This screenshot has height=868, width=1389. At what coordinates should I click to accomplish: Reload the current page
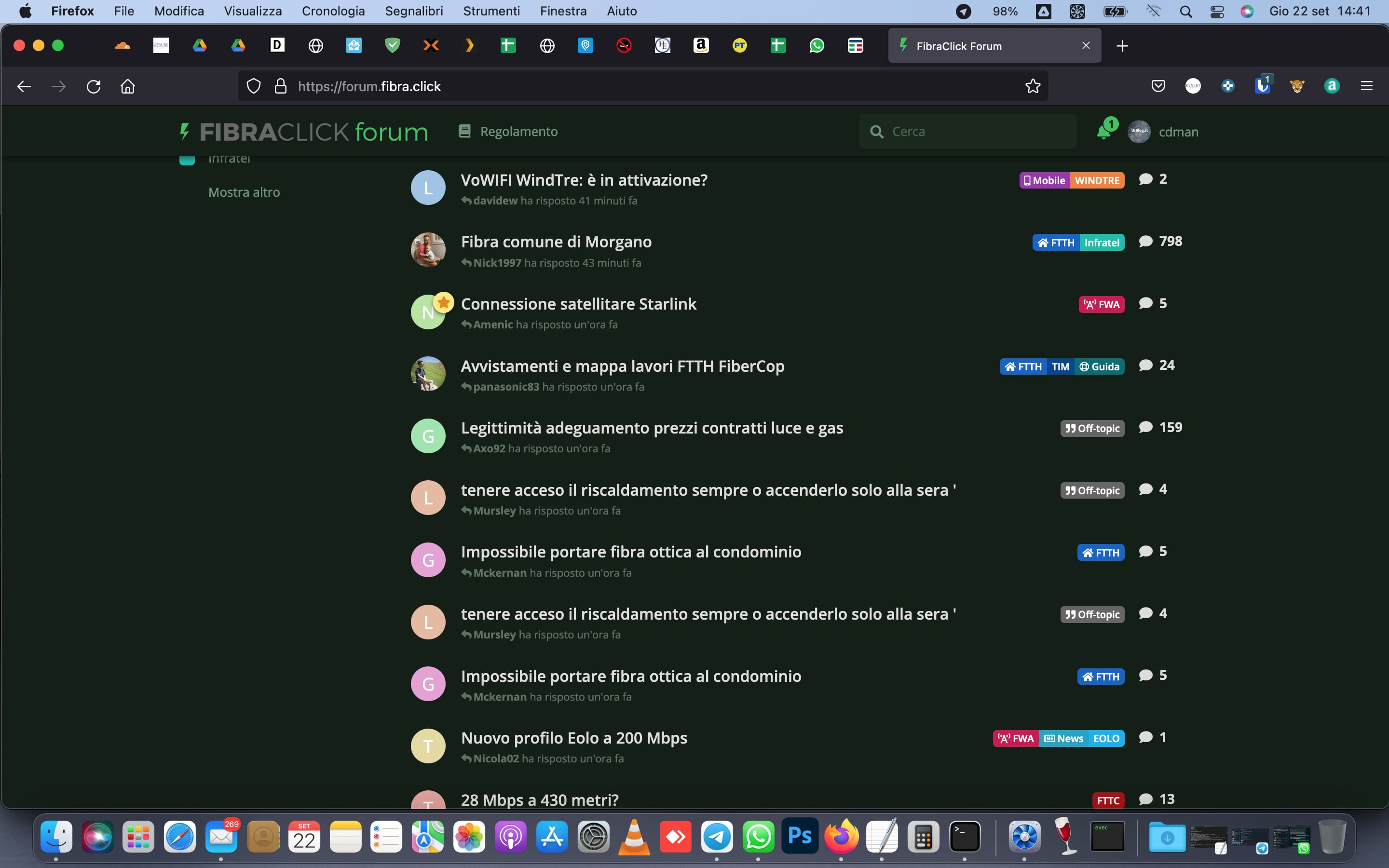coord(94,86)
